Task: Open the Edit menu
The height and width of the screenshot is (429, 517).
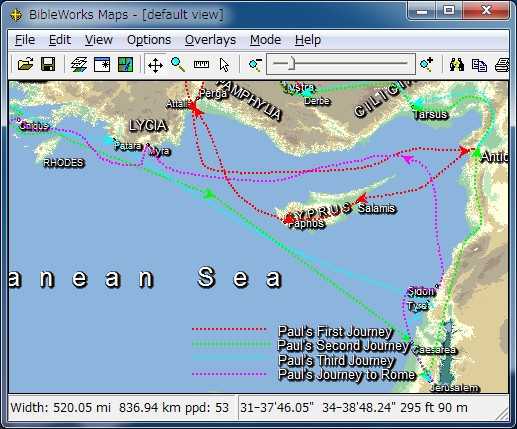Action: click(60, 40)
